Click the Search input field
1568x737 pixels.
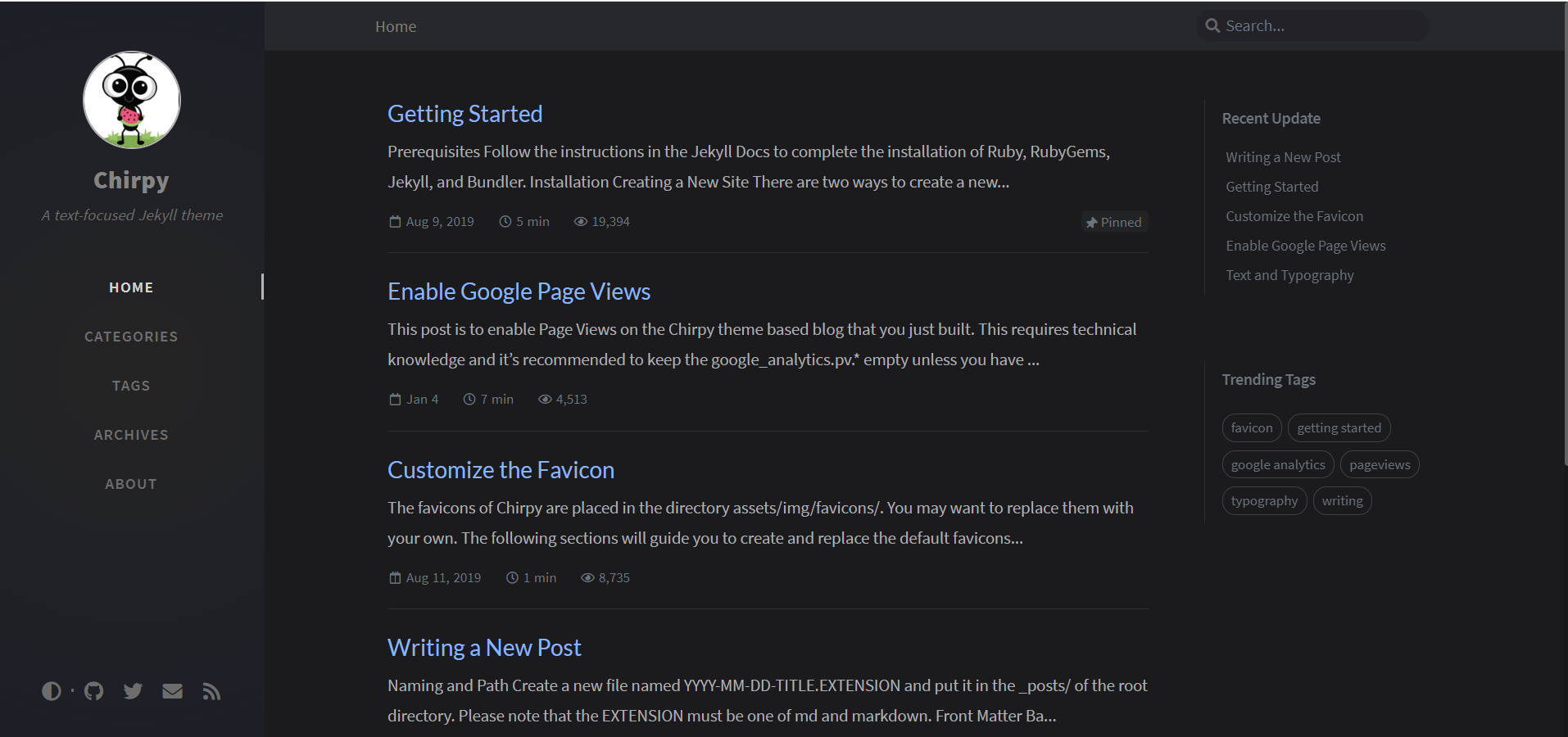pos(1319,26)
